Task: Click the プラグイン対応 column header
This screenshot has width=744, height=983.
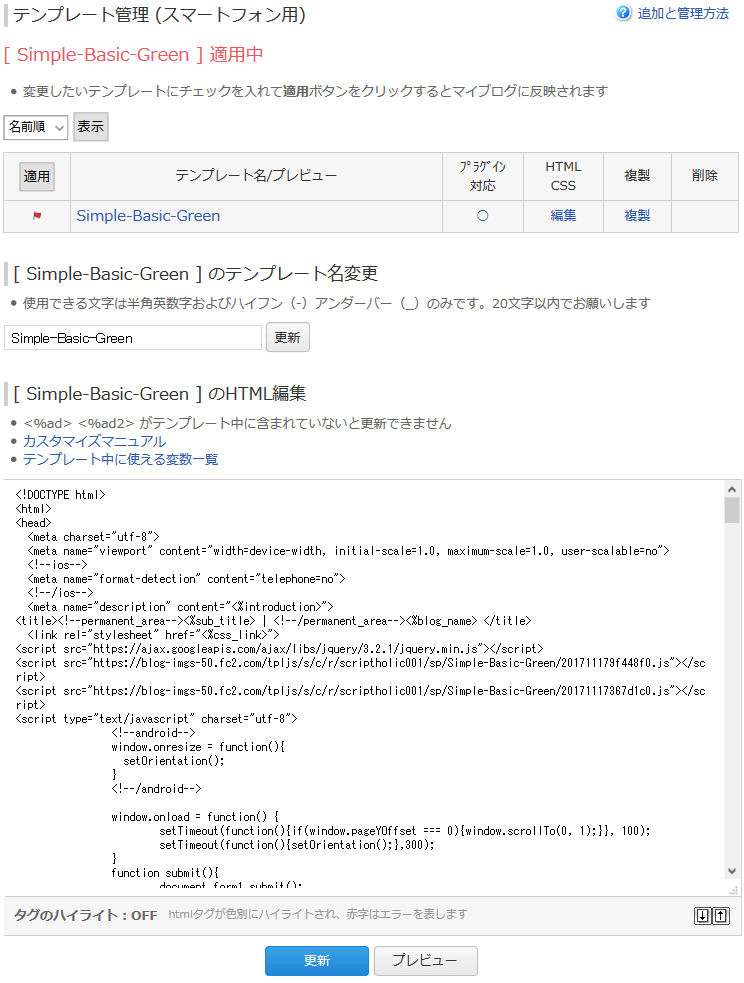Action: (483, 176)
